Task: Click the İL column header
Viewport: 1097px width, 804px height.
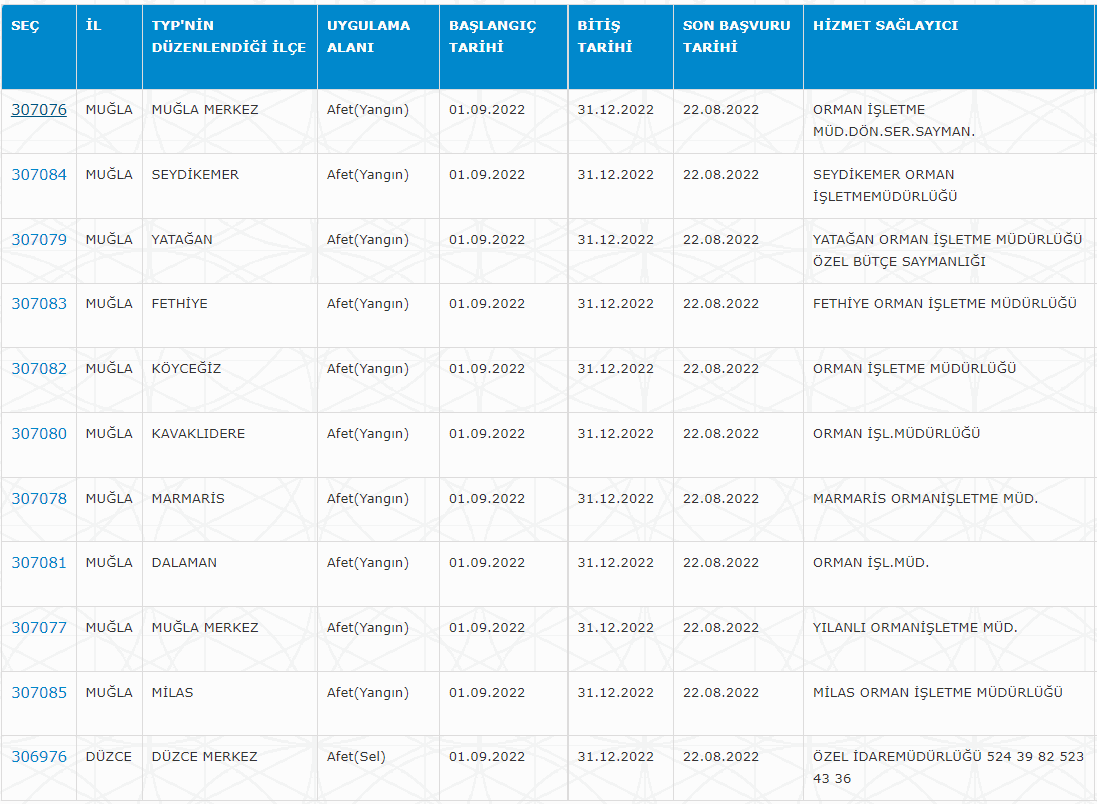Action: 93,26
